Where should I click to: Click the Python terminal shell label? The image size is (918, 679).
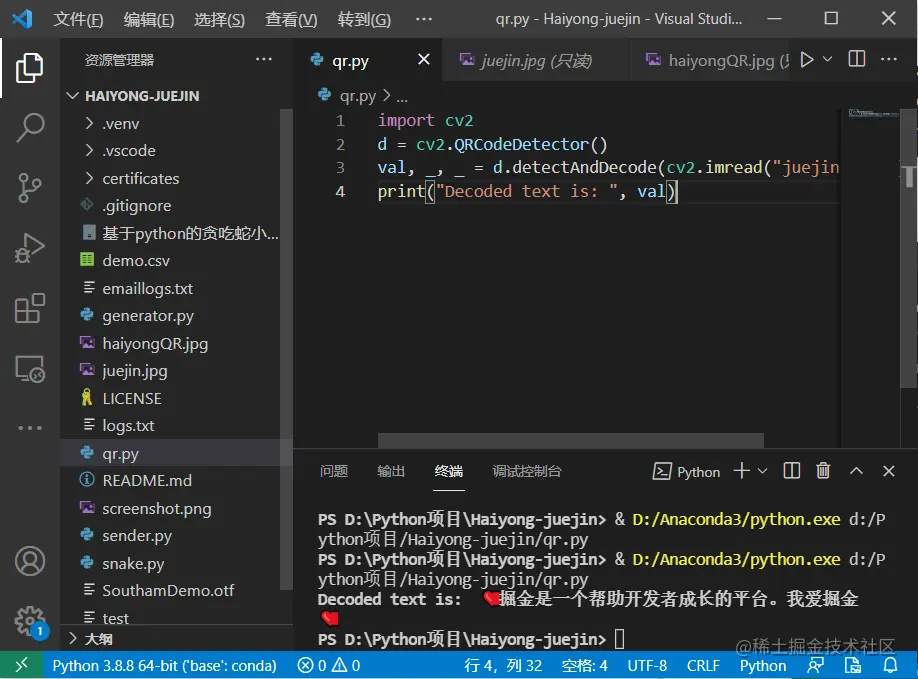pyautogui.click(x=686, y=471)
